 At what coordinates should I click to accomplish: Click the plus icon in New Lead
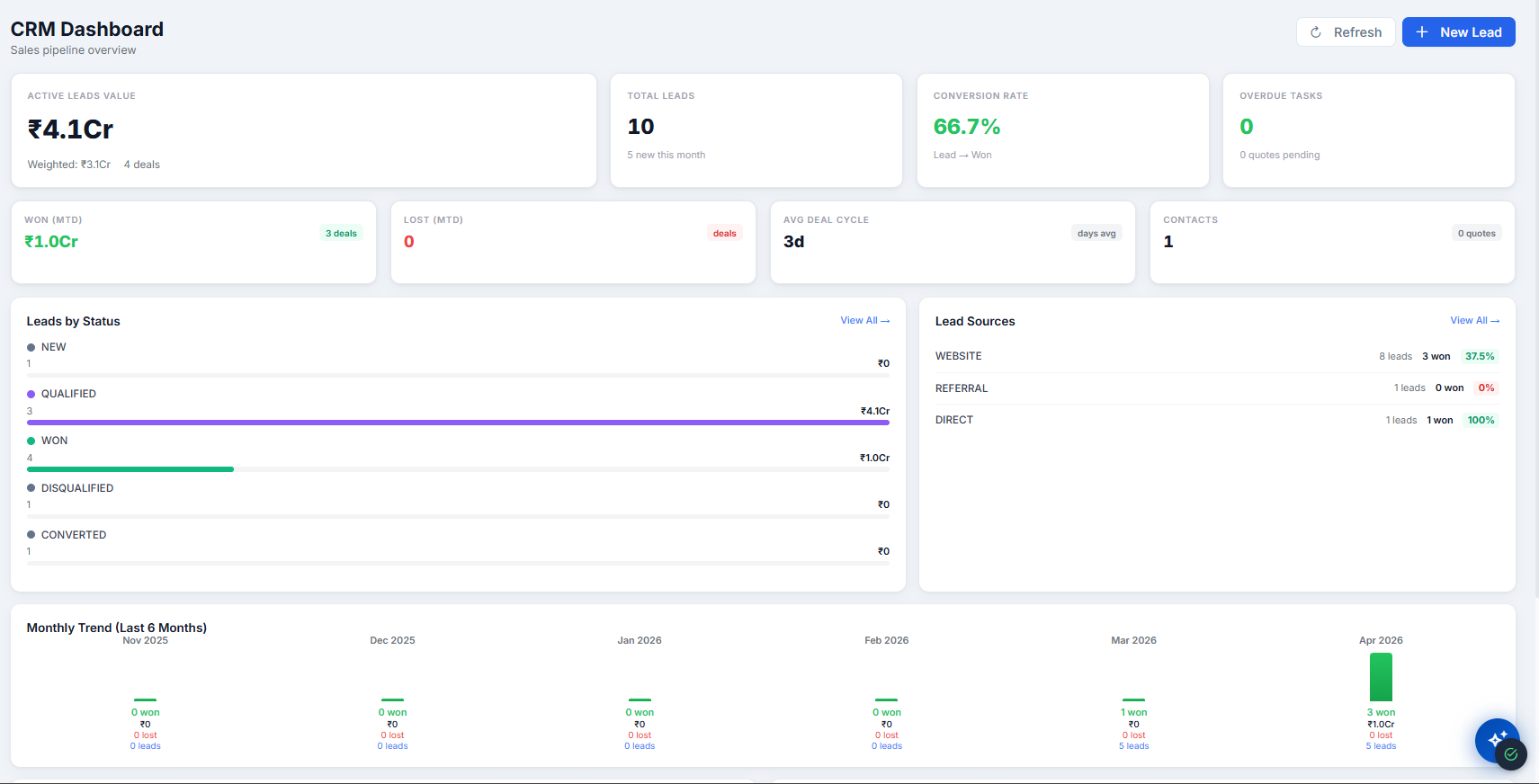[1422, 32]
